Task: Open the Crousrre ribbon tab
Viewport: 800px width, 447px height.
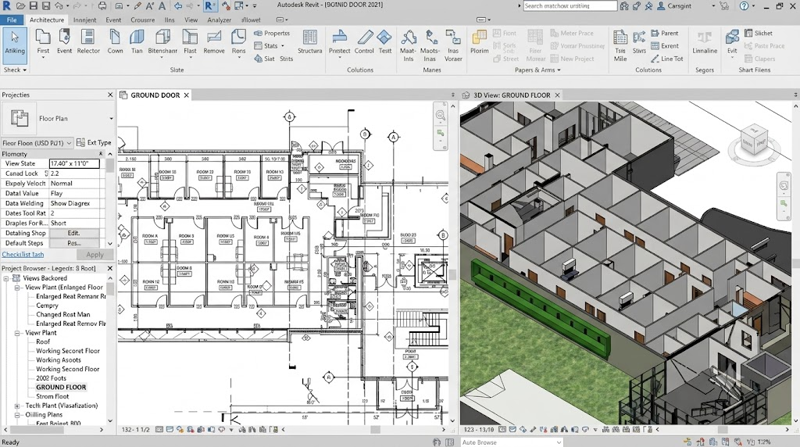Action: click(x=142, y=20)
